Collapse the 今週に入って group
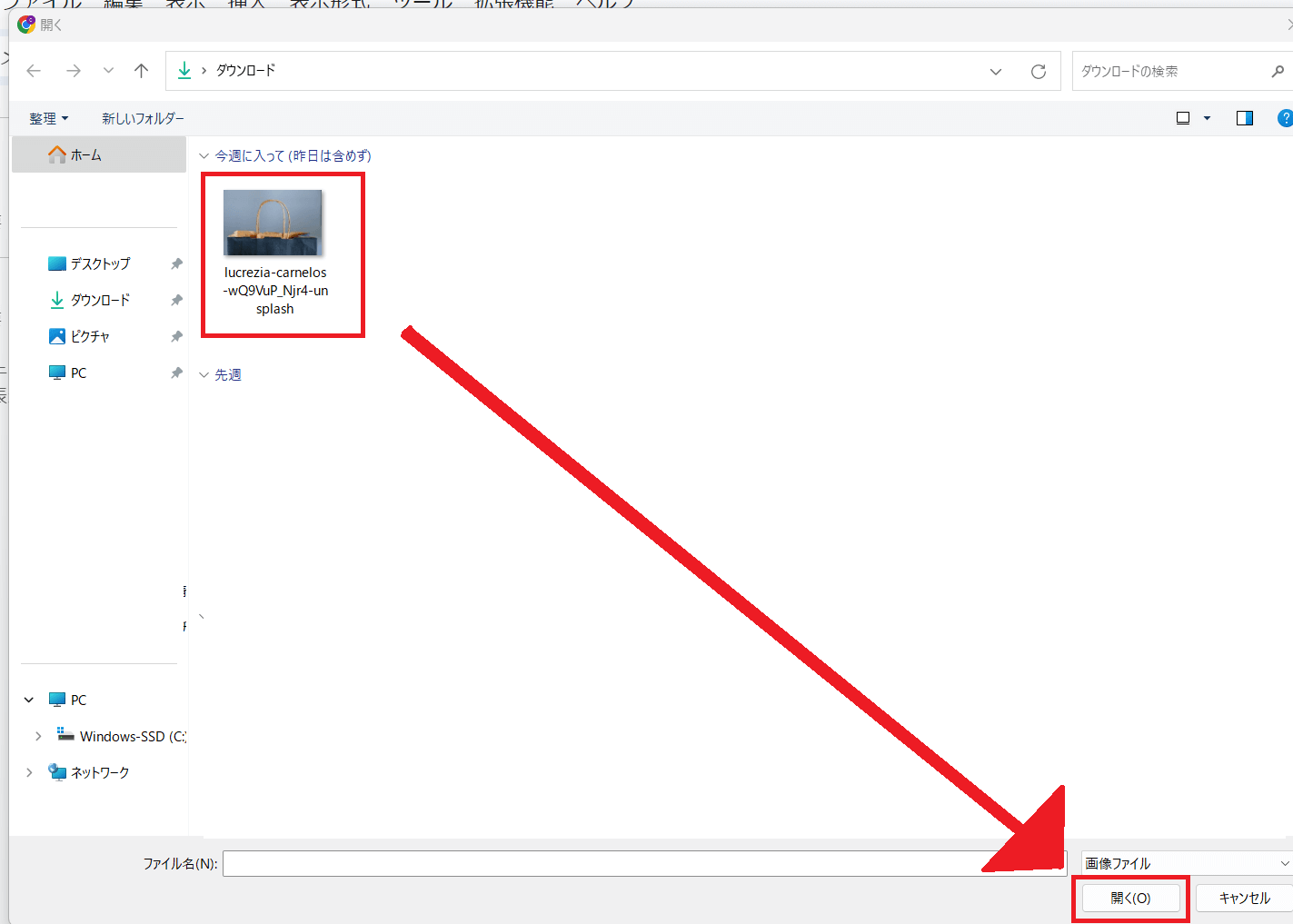 204,156
